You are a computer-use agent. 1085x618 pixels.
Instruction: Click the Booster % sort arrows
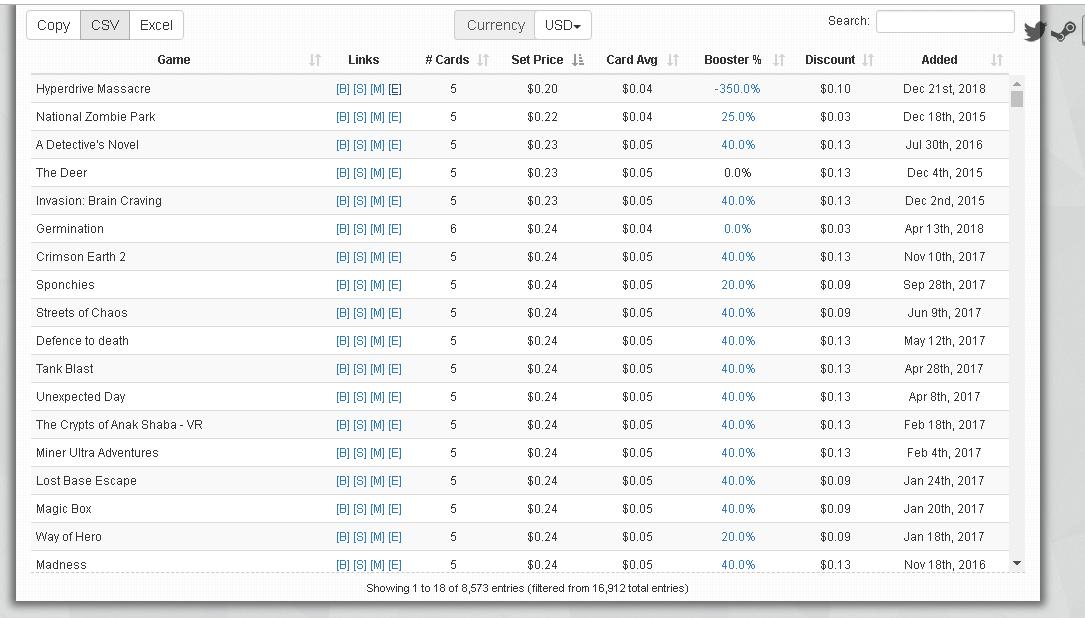[x=779, y=60]
